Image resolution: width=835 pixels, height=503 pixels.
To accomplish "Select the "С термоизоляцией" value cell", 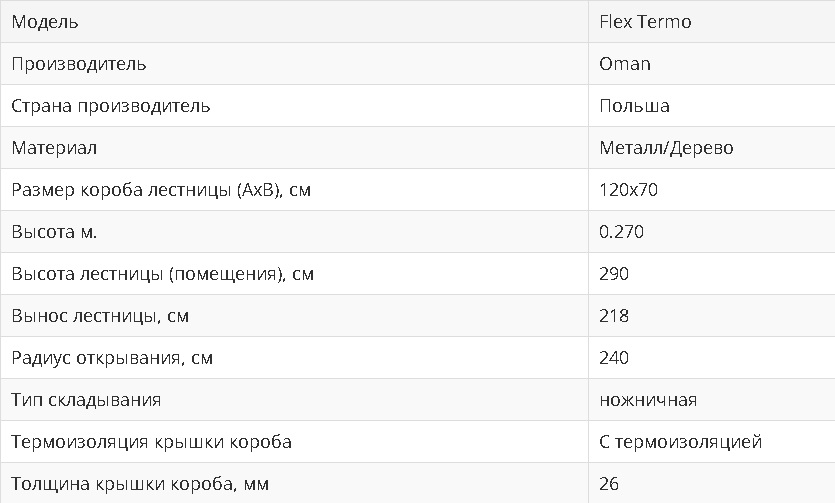I will pos(681,442).
